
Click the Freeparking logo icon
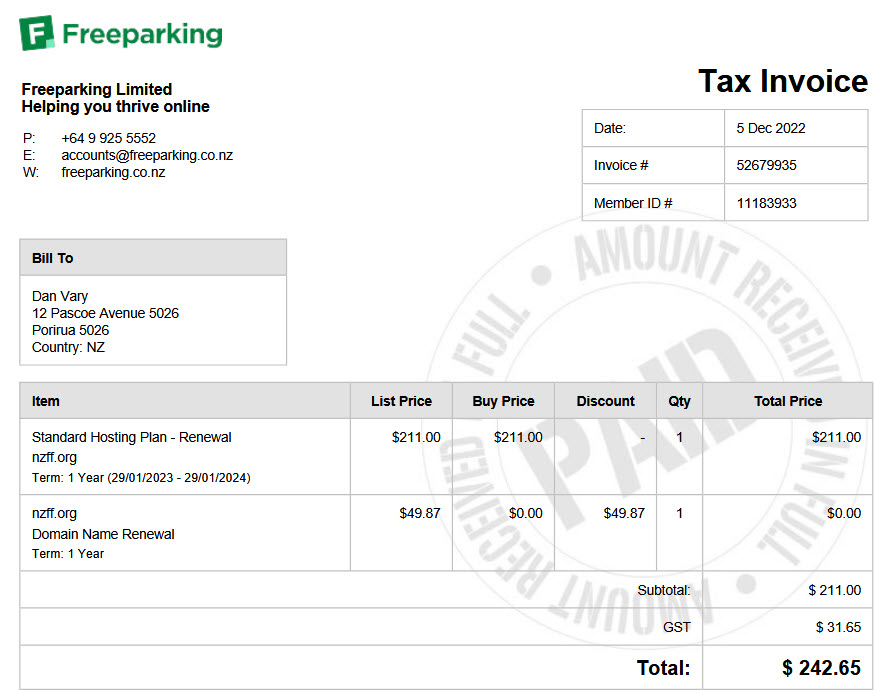tap(37, 33)
